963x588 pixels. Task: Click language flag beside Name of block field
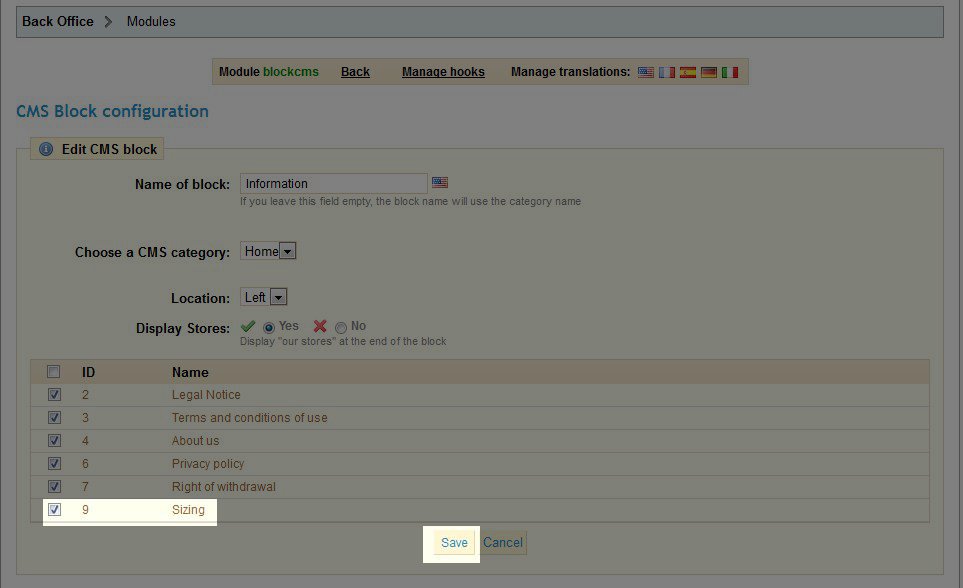click(x=440, y=183)
